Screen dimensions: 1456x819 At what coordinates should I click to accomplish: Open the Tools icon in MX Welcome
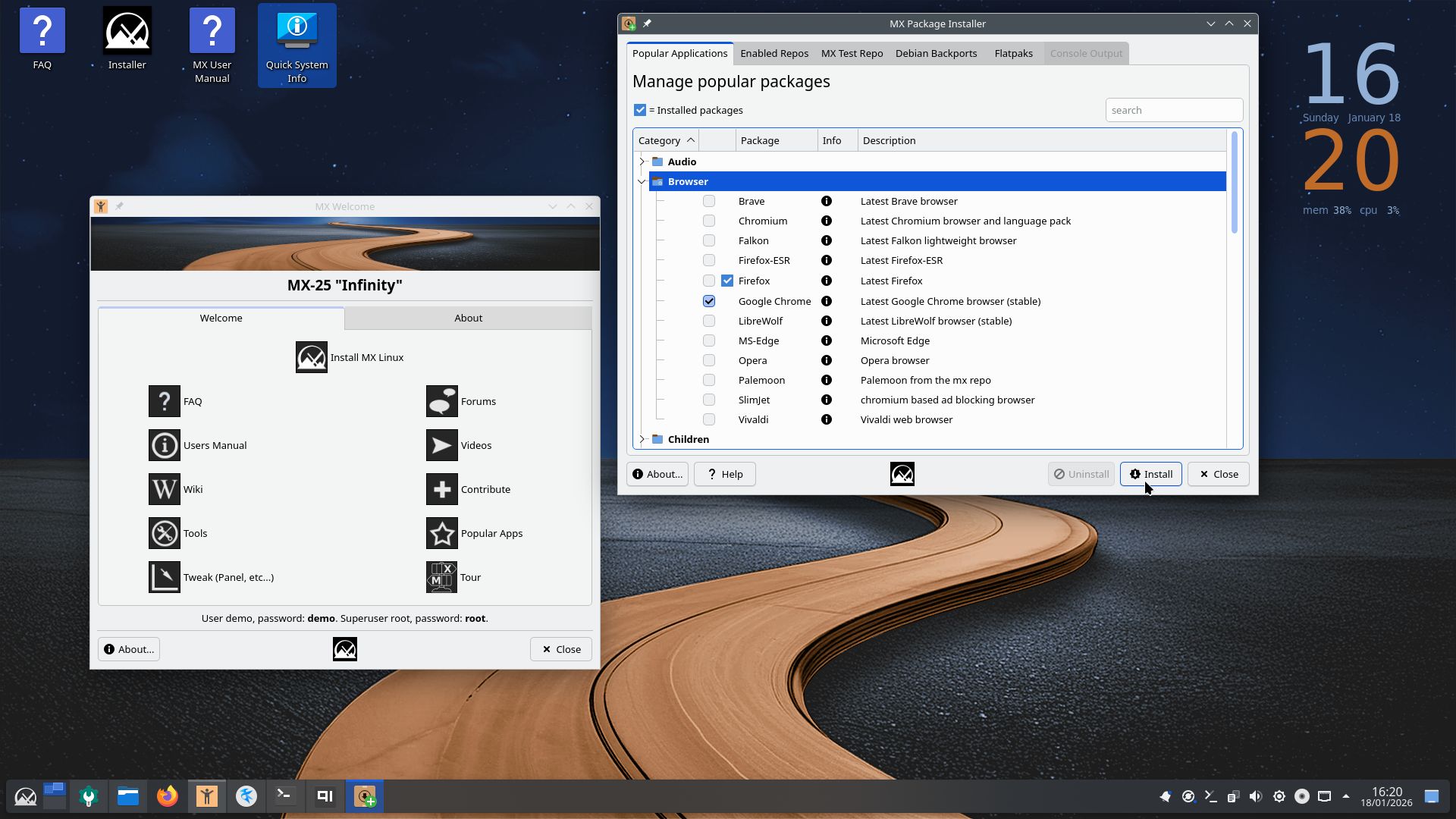coord(164,533)
